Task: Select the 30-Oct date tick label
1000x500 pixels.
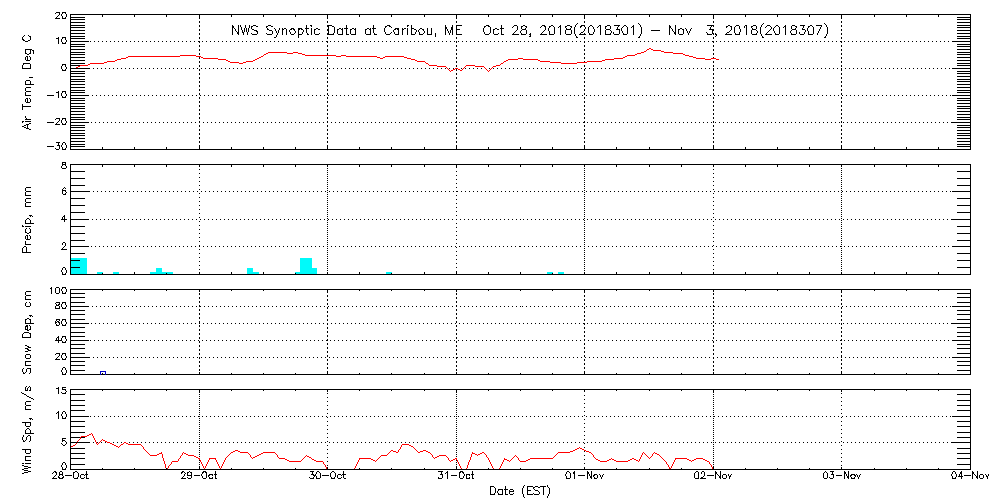Action: point(328,477)
